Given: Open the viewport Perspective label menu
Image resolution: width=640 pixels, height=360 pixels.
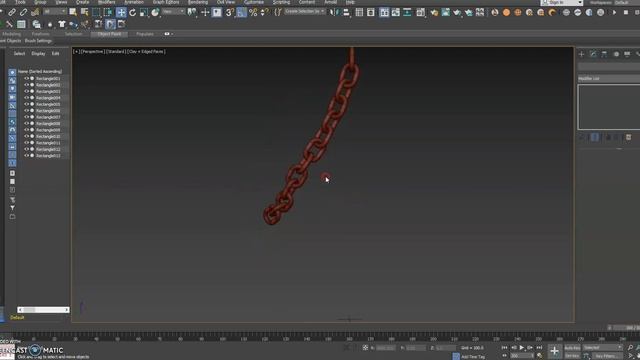Looking at the screenshot, I should [x=92, y=52].
